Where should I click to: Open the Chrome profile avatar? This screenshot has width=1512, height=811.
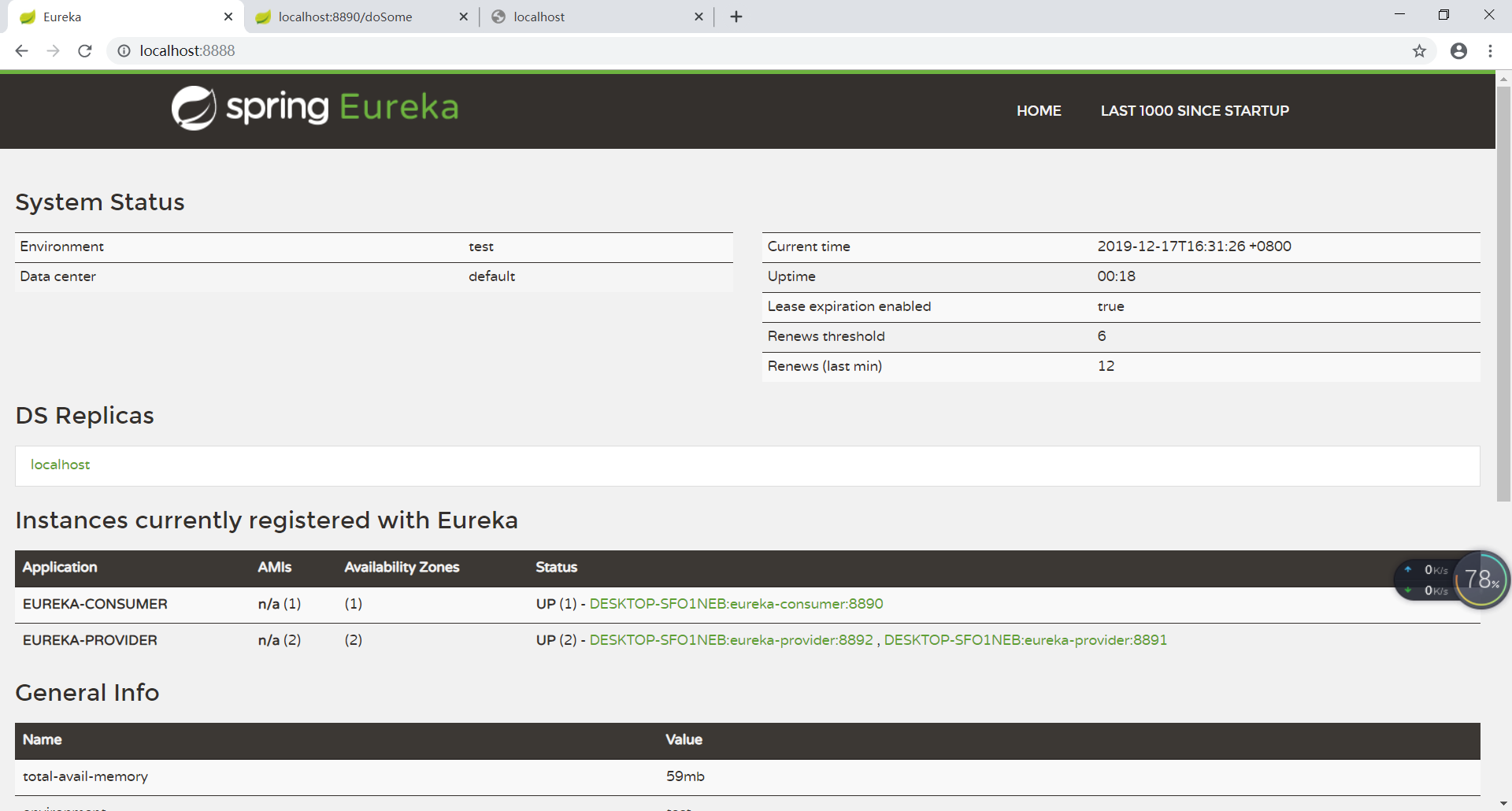1458,51
